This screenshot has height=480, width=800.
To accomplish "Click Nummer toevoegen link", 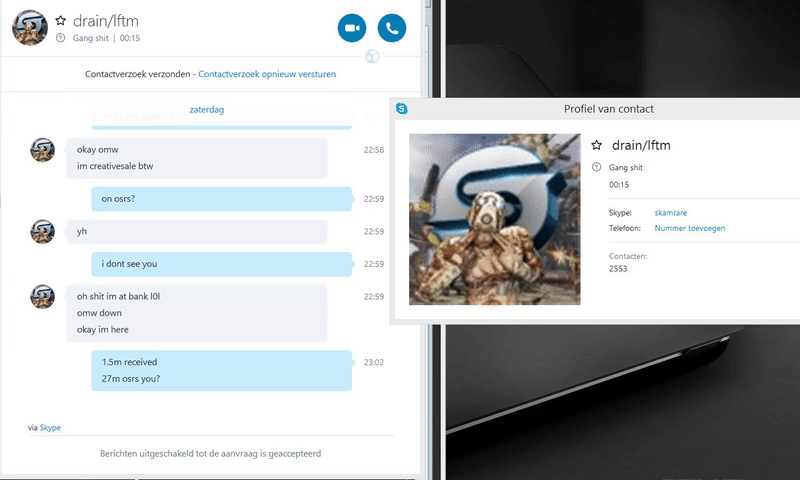I will pos(689,228).
